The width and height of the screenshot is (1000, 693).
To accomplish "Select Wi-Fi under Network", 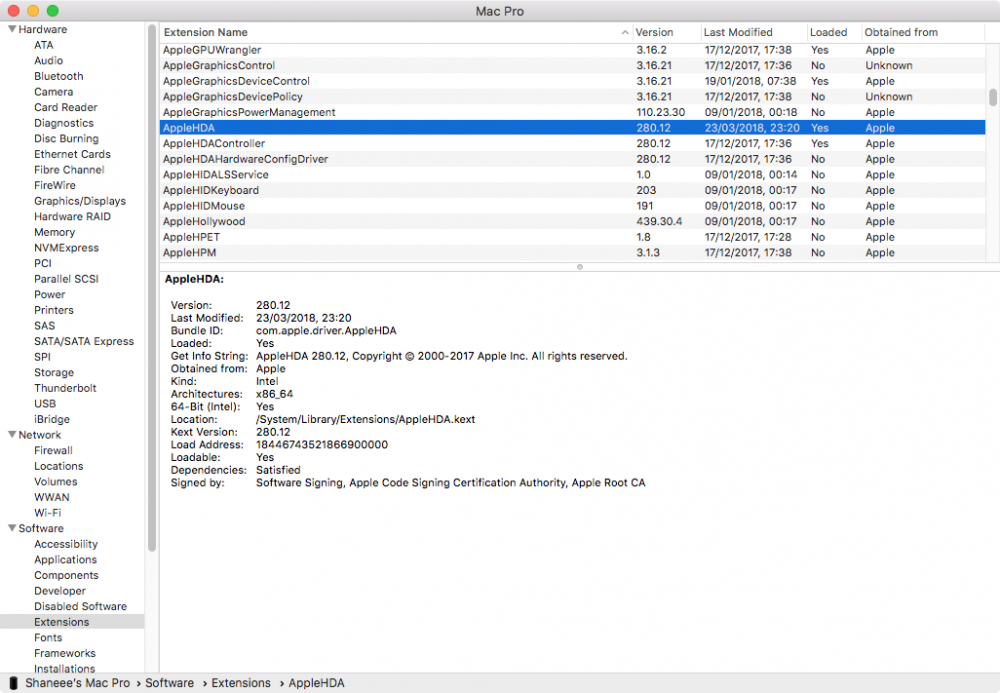I will click(x=47, y=513).
